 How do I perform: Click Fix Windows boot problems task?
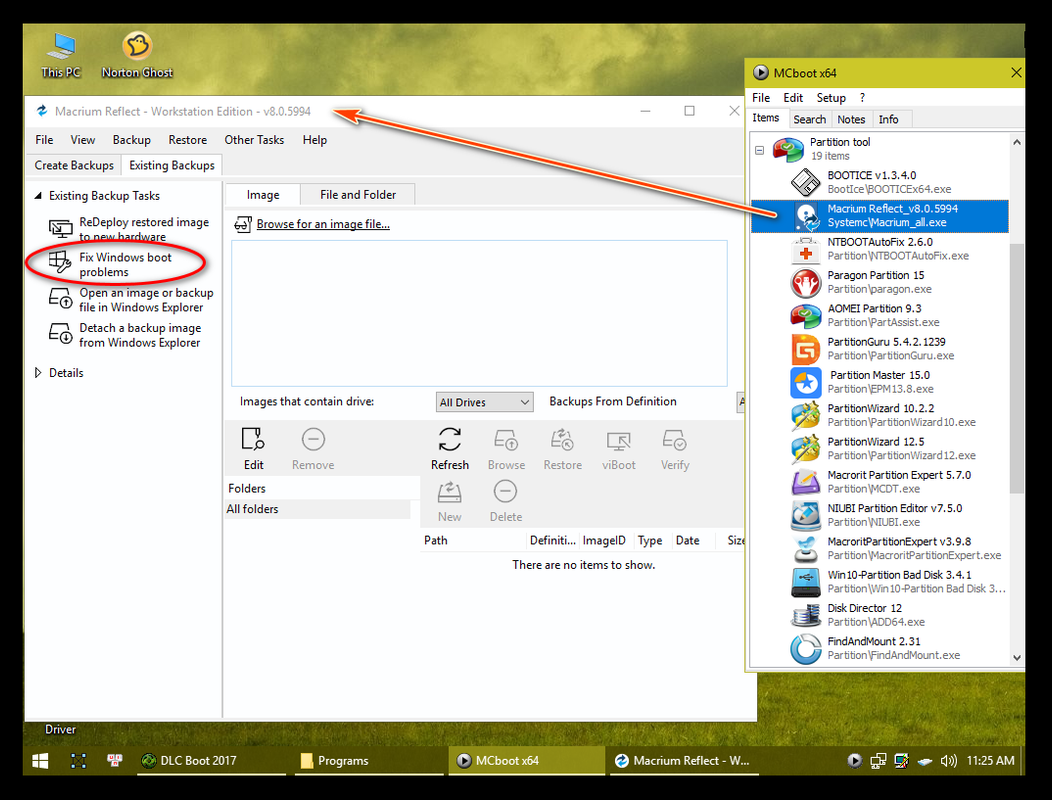pyautogui.click(x=111, y=264)
